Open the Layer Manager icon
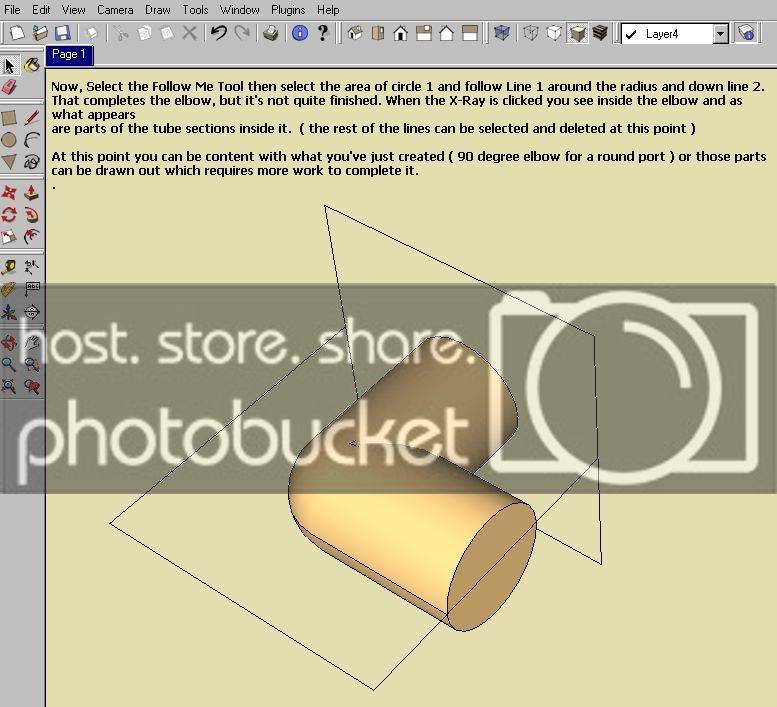The height and width of the screenshot is (707, 777). (746, 33)
